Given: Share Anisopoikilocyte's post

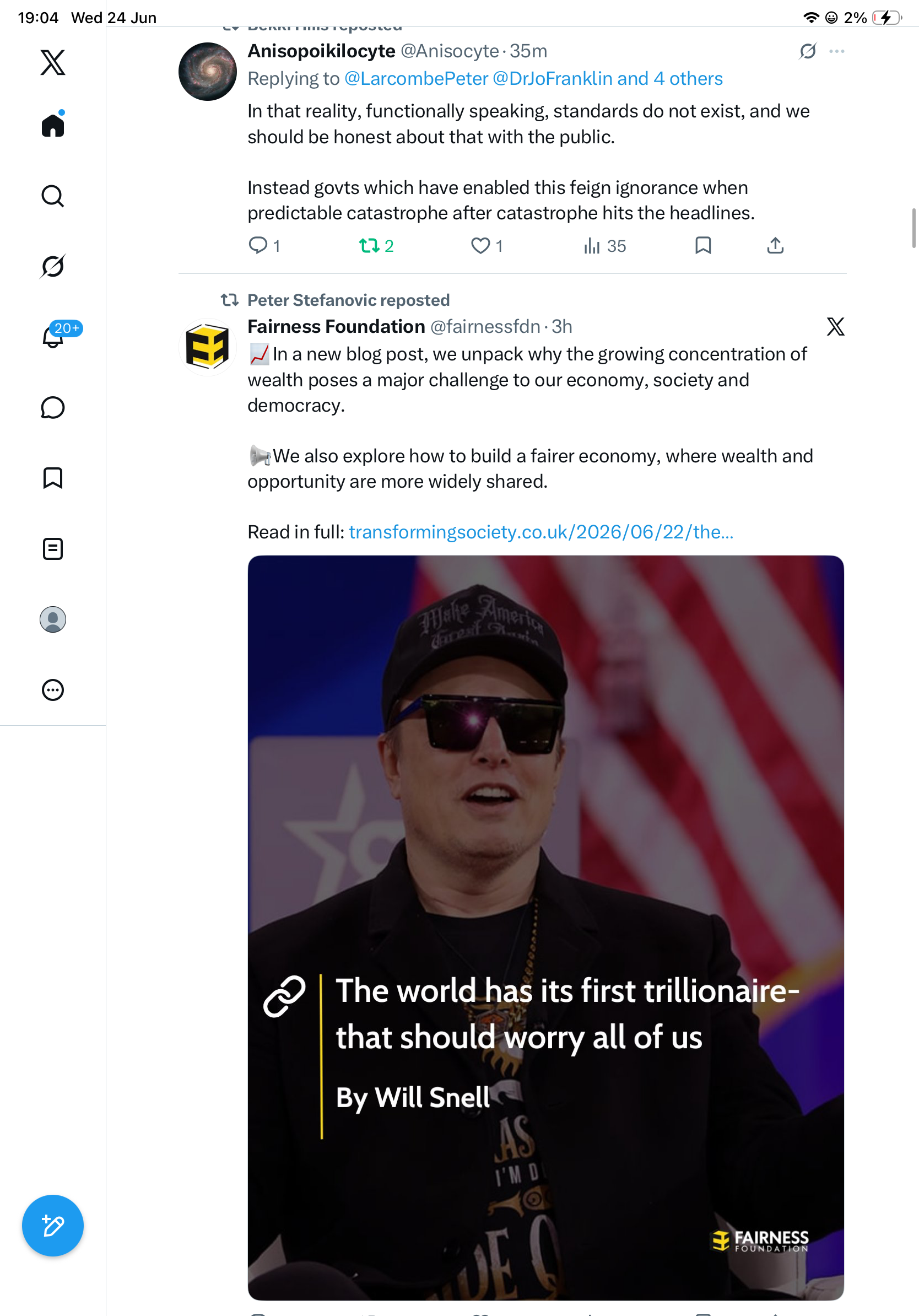Looking at the screenshot, I should coord(775,245).
